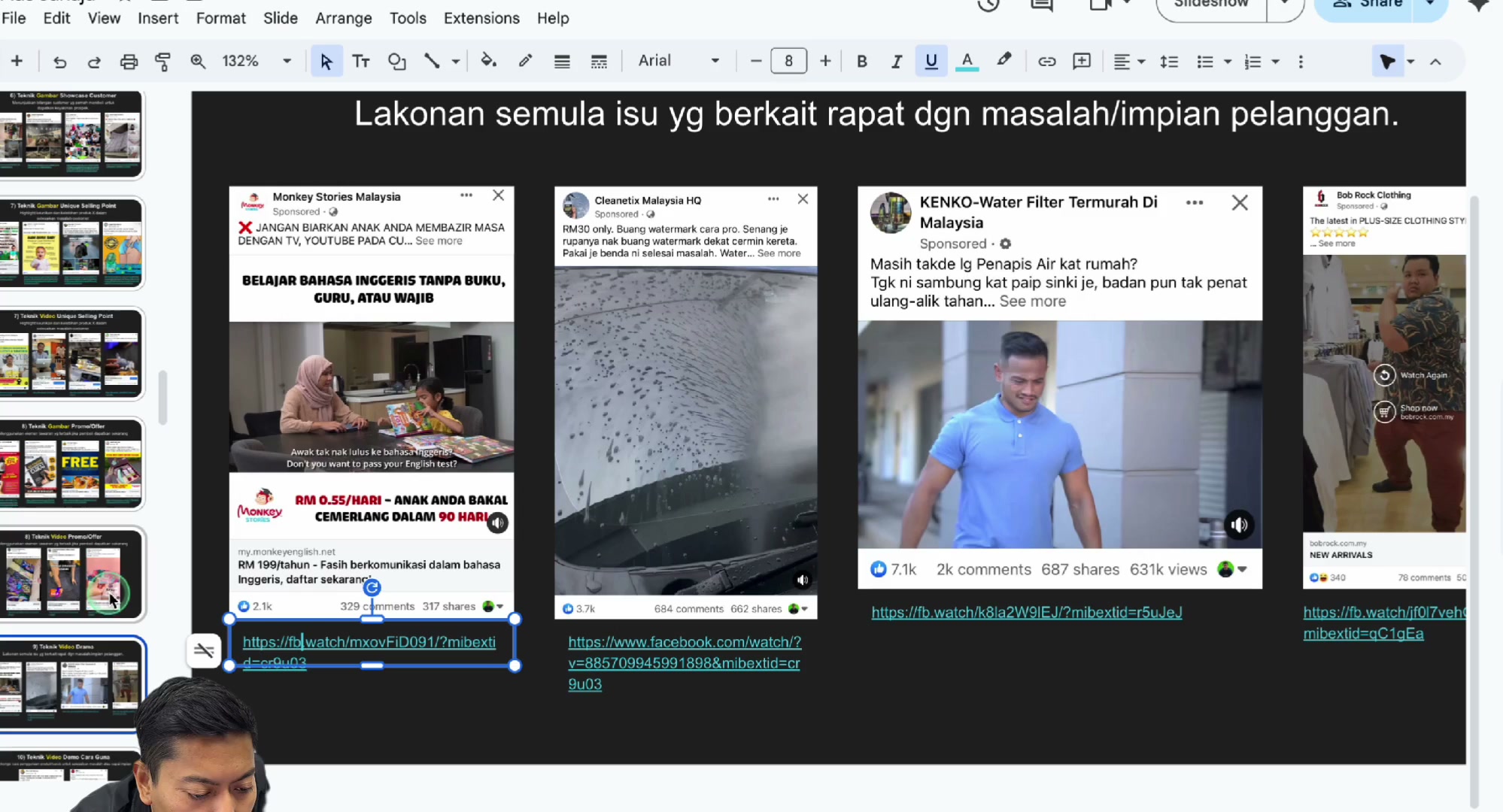Viewport: 1503px width, 812px height.
Task: Click the New slide plus button
Action: pos(17,62)
